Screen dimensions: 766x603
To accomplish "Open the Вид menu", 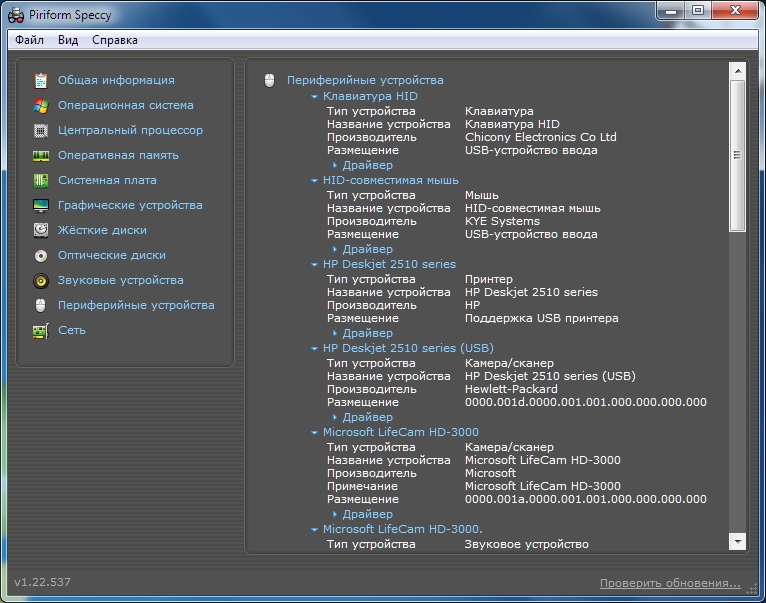I will (x=68, y=40).
